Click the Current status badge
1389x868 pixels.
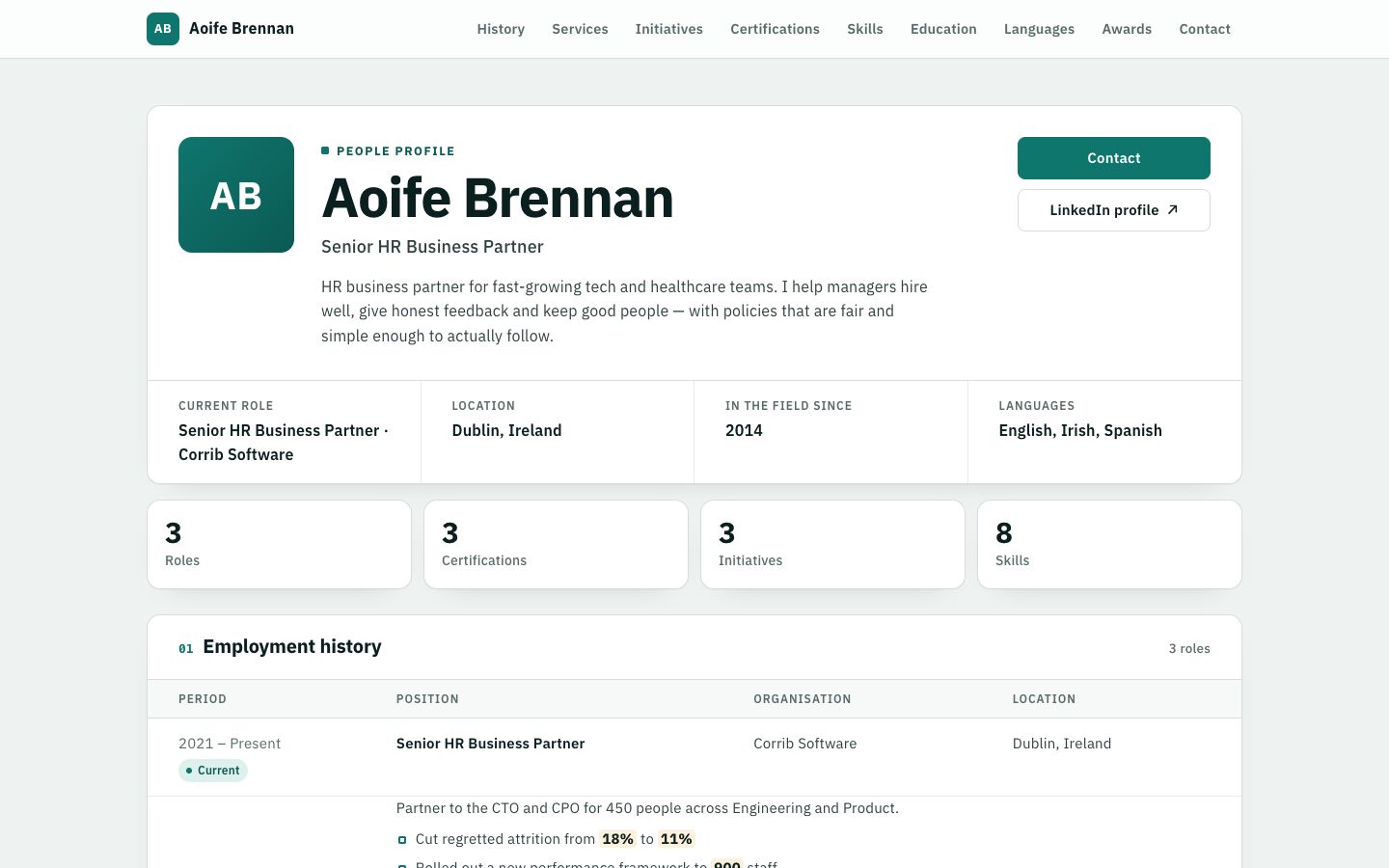click(x=213, y=771)
